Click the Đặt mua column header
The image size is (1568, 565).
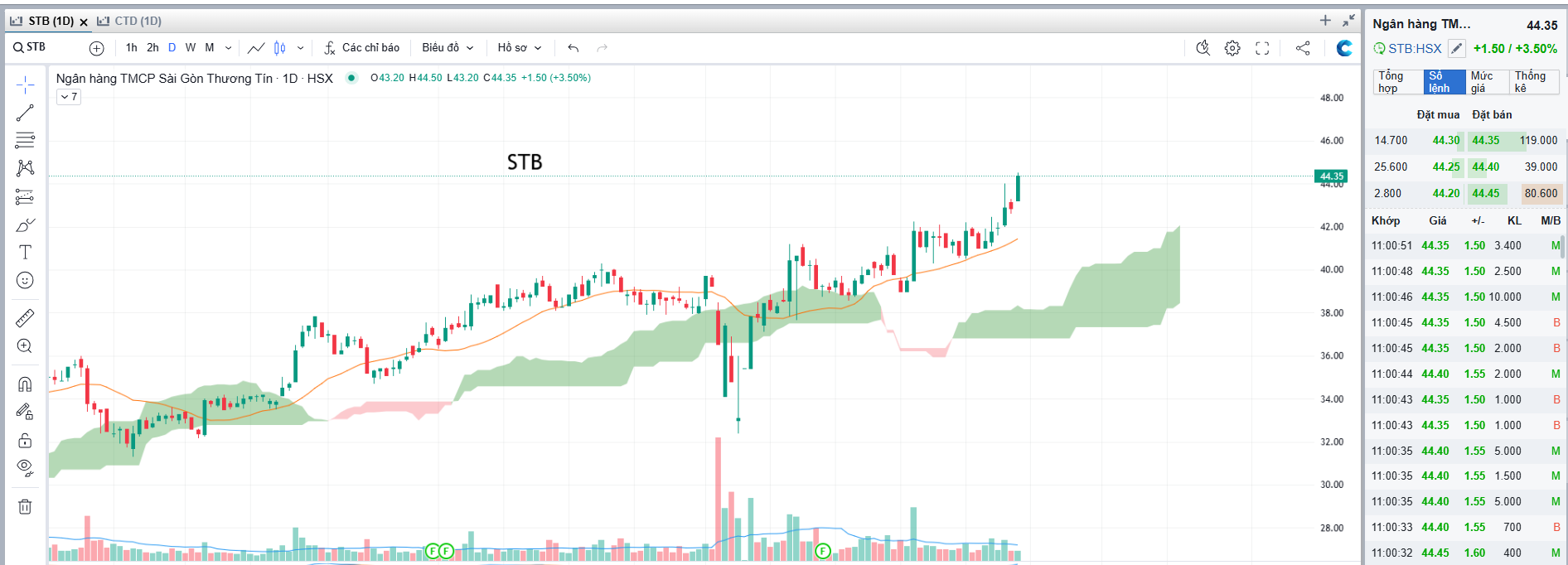coord(1438,115)
